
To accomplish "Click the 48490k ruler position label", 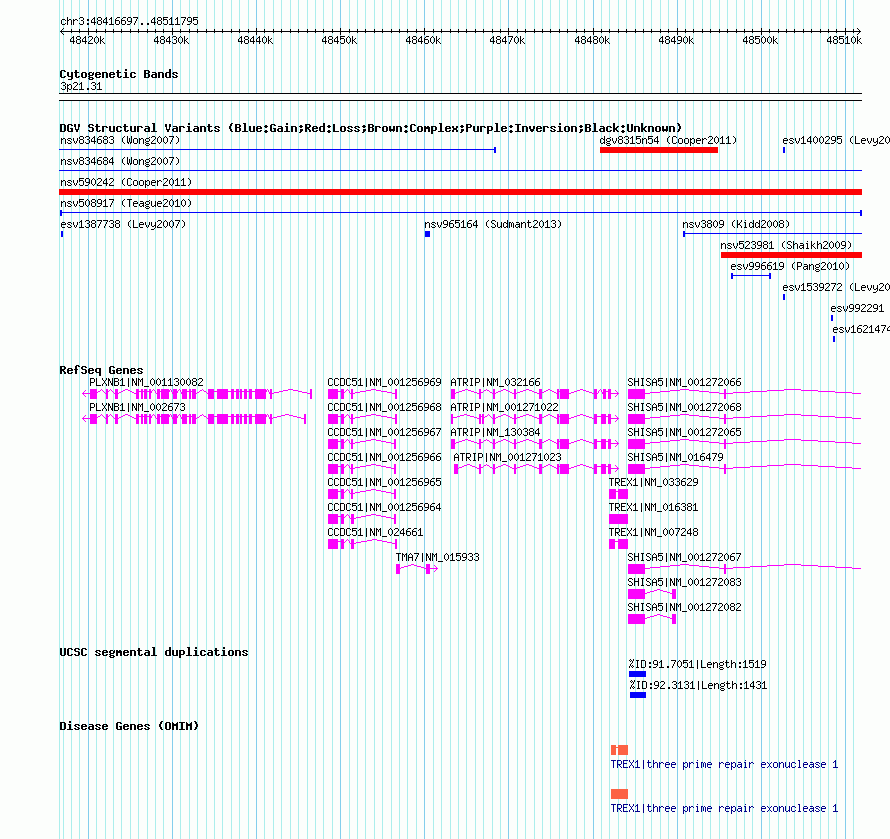I will coord(676,40).
